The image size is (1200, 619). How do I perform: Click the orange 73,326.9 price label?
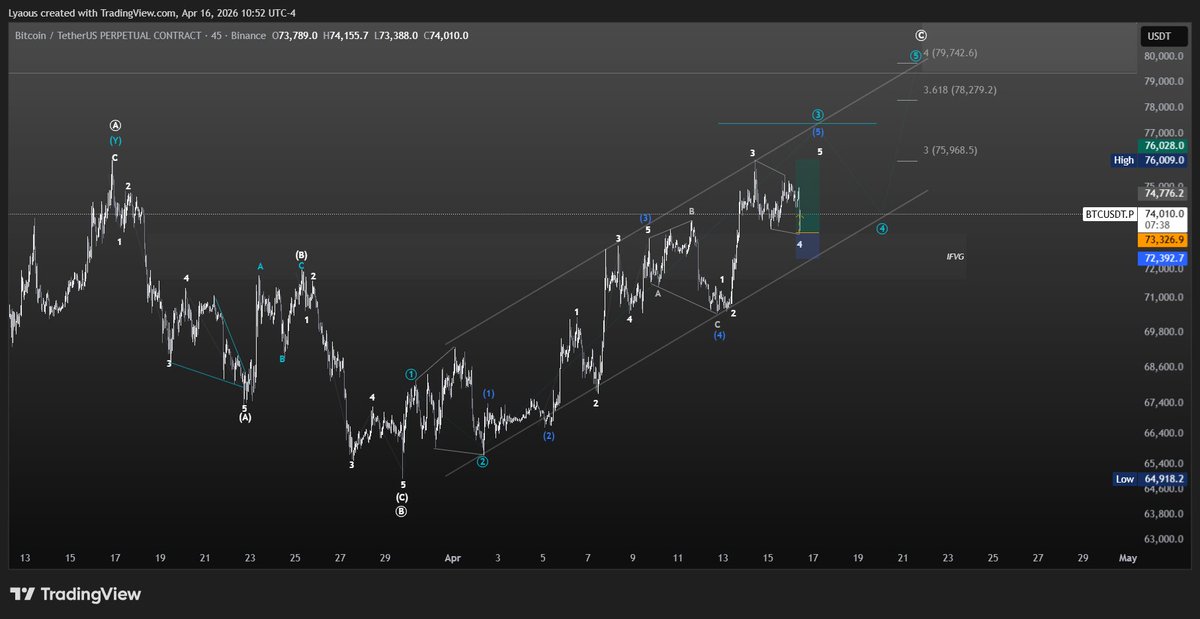pyautogui.click(x=1165, y=240)
